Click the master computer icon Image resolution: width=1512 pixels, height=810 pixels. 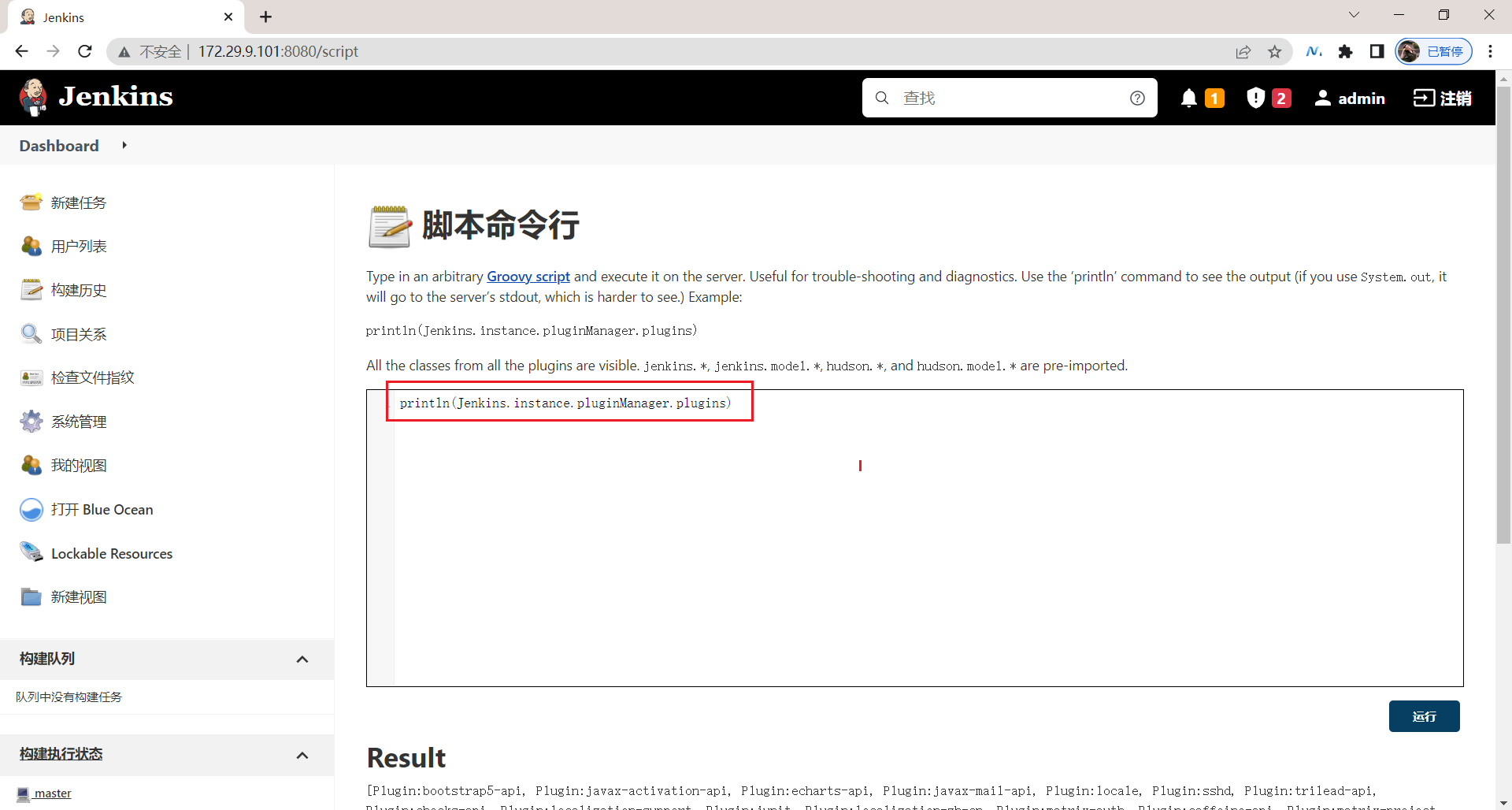click(x=24, y=793)
